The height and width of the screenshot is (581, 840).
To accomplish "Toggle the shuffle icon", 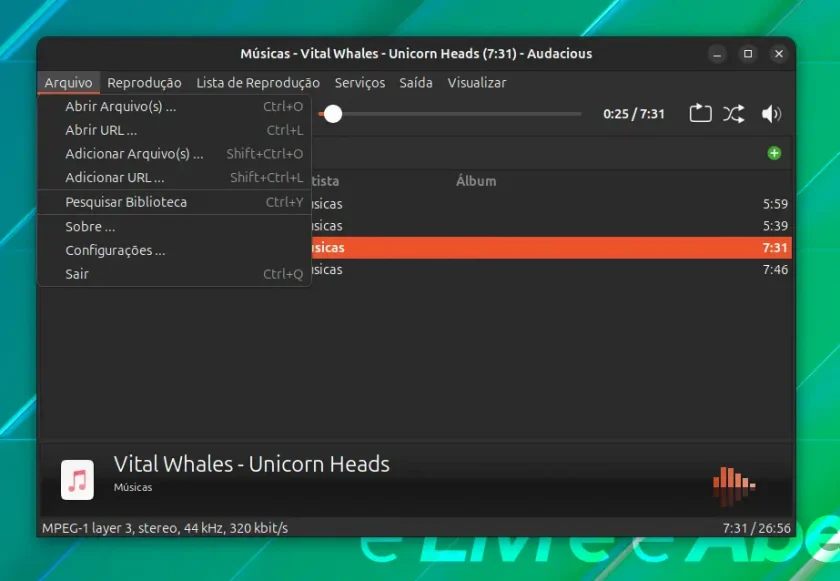I will [x=734, y=114].
